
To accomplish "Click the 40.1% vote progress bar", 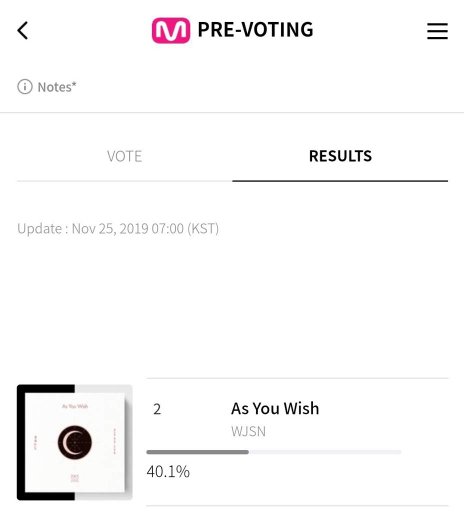I will pyautogui.click(x=274, y=452).
